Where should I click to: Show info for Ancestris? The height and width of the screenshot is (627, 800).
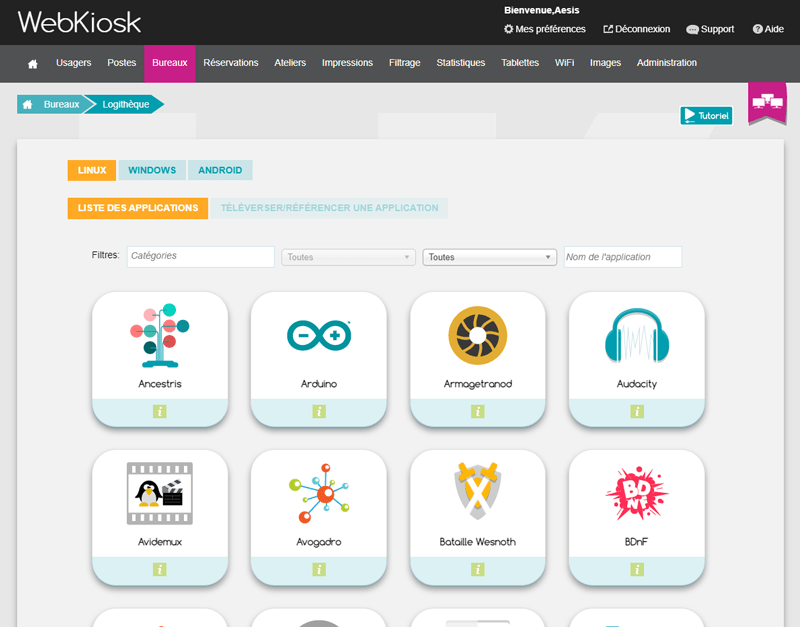click(160, 411)
